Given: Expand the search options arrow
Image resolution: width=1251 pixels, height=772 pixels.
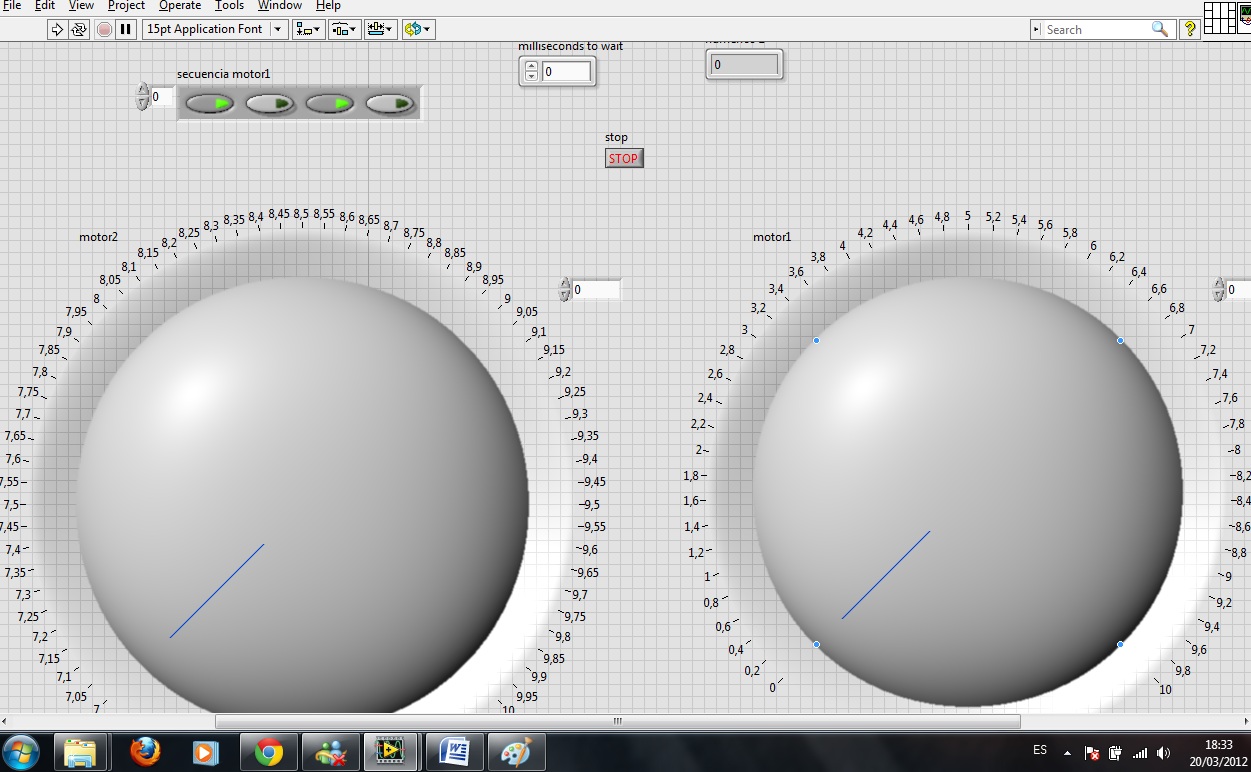Looking at the screenshot, I should [x=1036, y=29].
